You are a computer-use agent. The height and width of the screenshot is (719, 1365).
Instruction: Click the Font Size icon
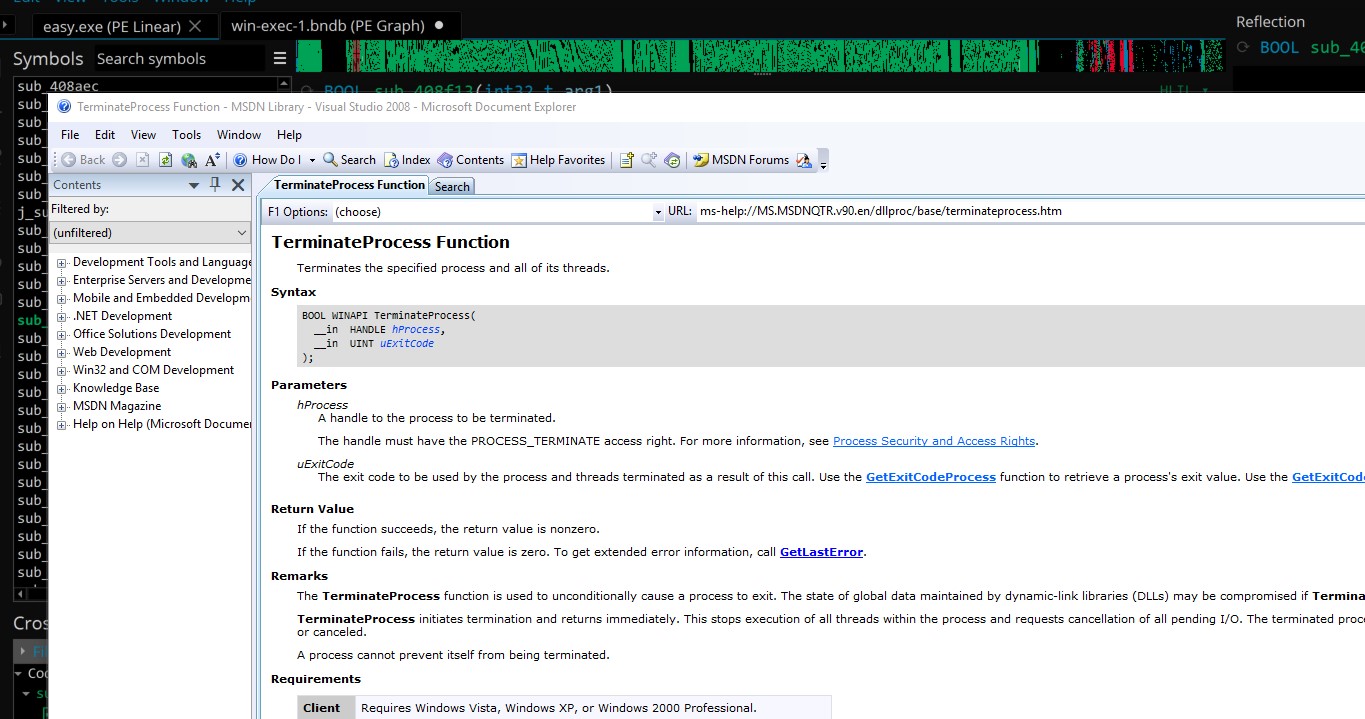[x=212, y=160]
